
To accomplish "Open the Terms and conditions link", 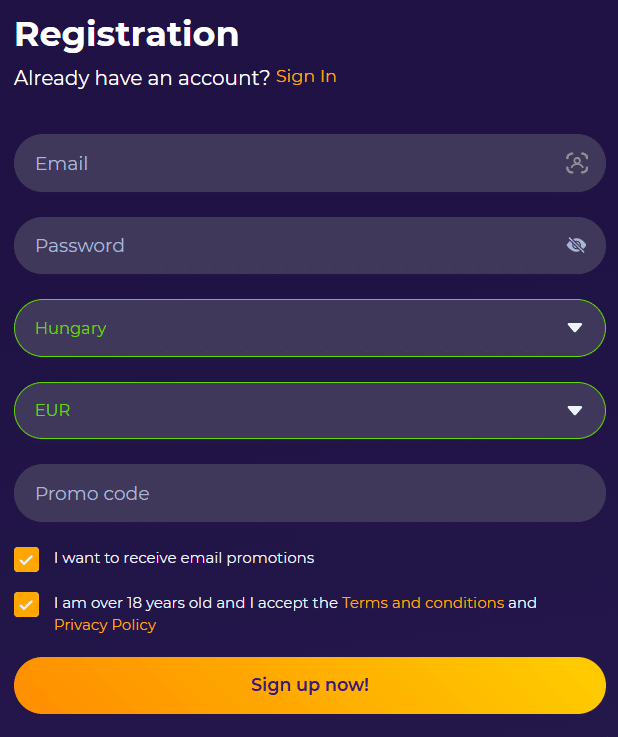I will (423, 603).
